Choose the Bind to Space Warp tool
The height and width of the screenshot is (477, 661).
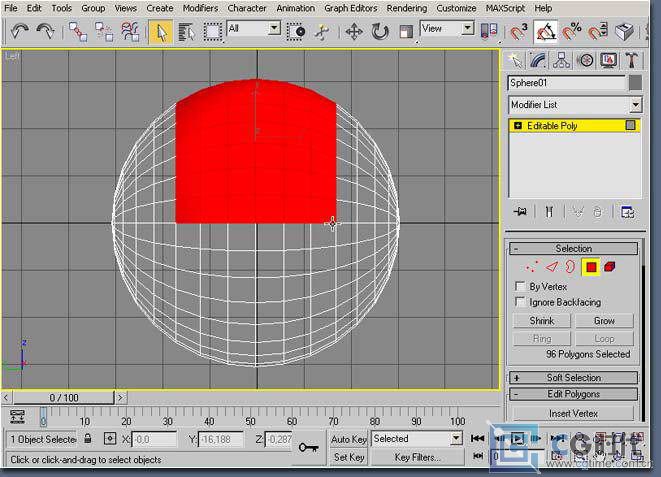130,32
